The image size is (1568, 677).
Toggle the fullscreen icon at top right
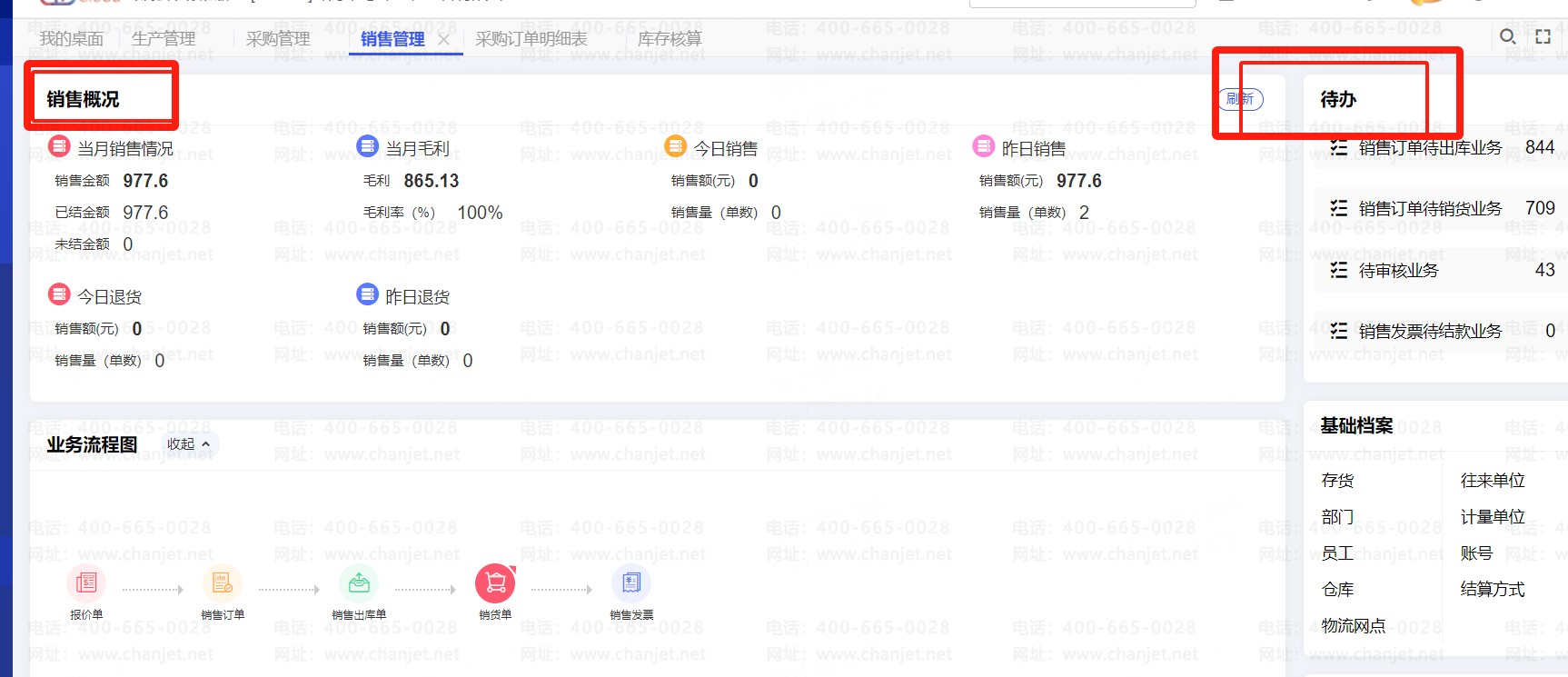(1543, 36)
